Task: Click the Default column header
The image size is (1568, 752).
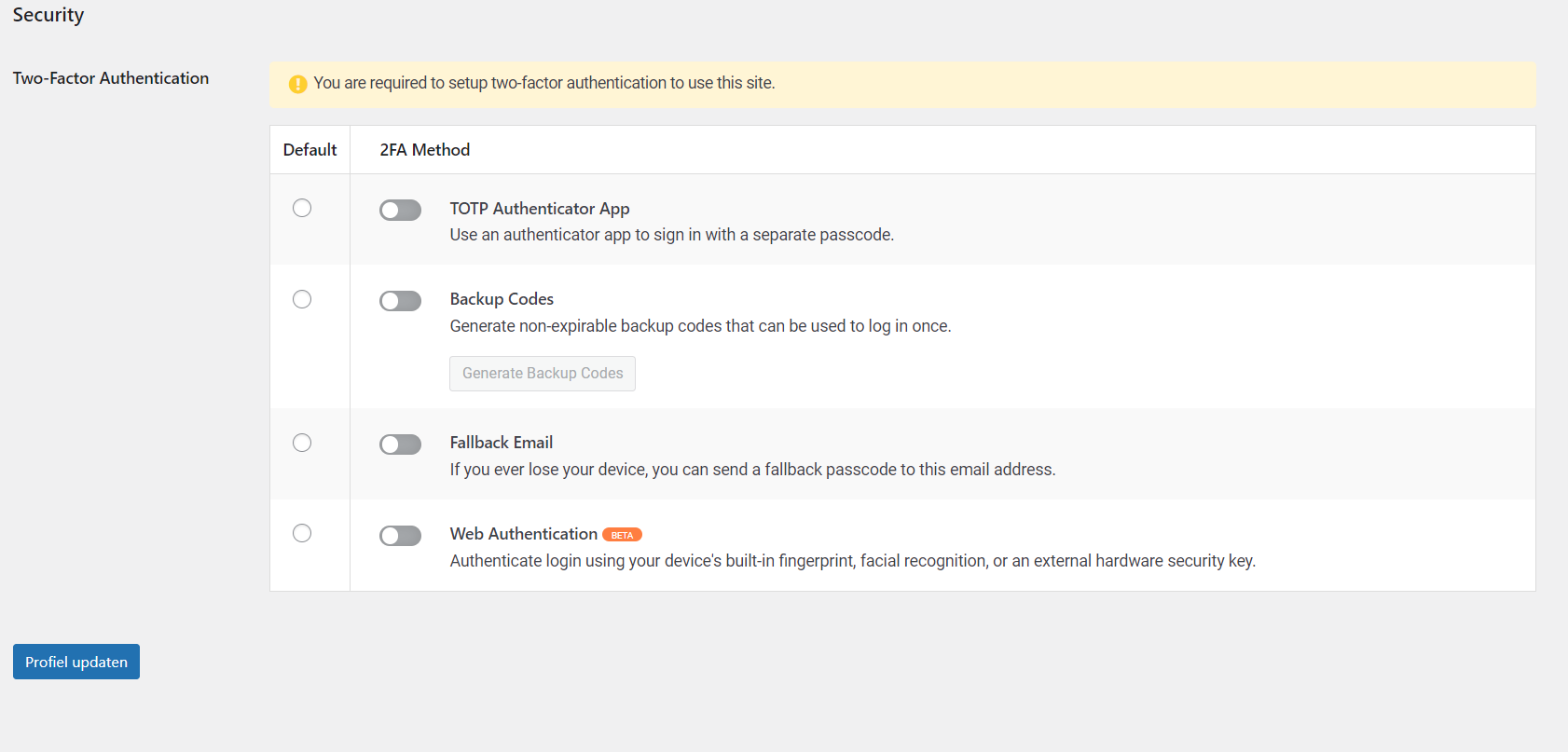Action: (x=309, y=150)
